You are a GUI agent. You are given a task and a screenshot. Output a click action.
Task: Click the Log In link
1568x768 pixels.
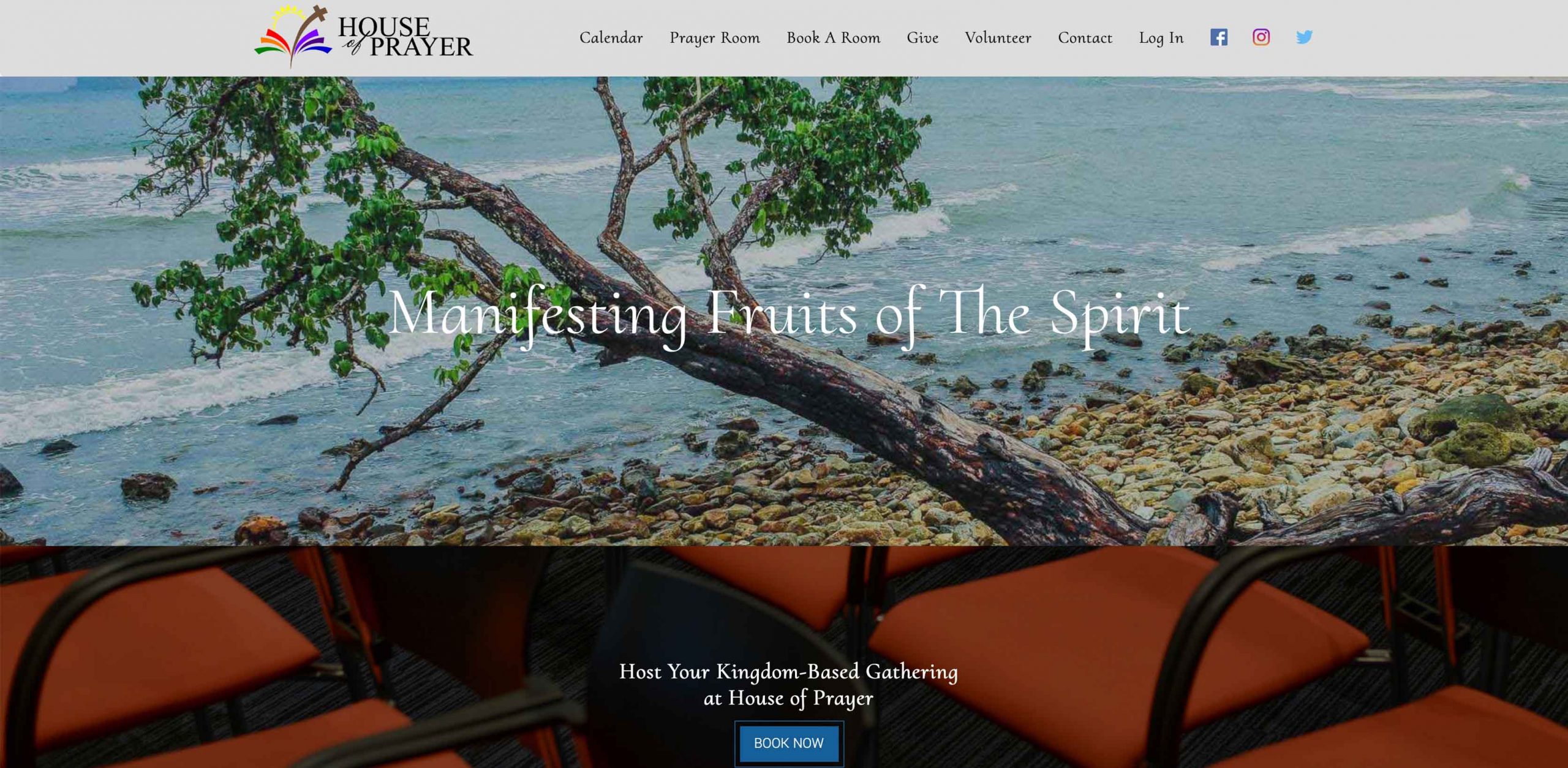click(x=1161, y=38)
